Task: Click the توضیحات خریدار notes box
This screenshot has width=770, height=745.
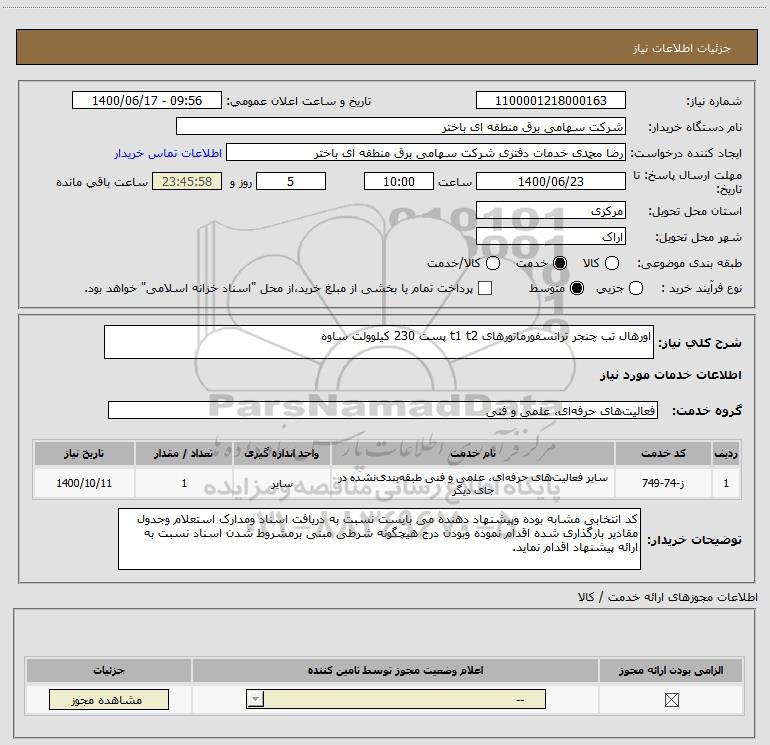Action: point(379,539)
